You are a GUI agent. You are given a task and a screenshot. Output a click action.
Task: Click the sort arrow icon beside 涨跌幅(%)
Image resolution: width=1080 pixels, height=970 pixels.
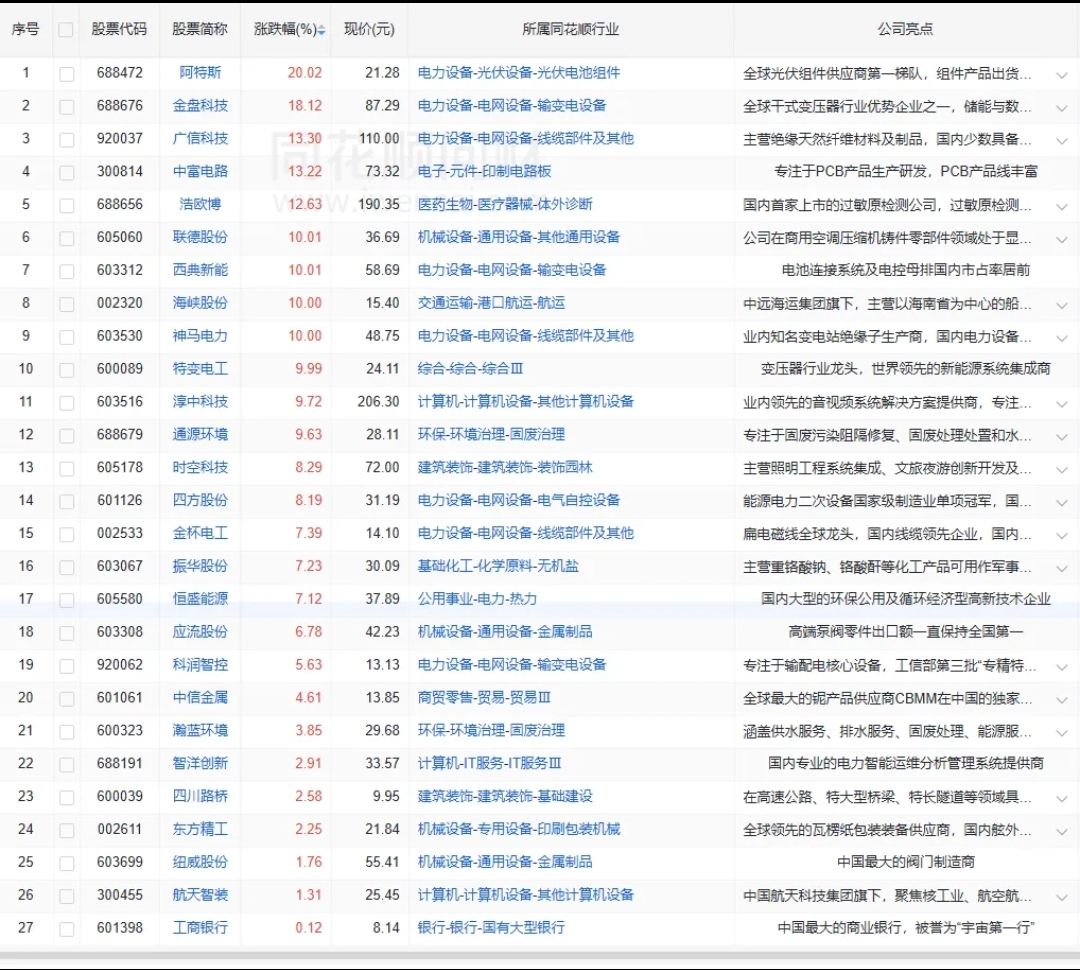[321, 30]
